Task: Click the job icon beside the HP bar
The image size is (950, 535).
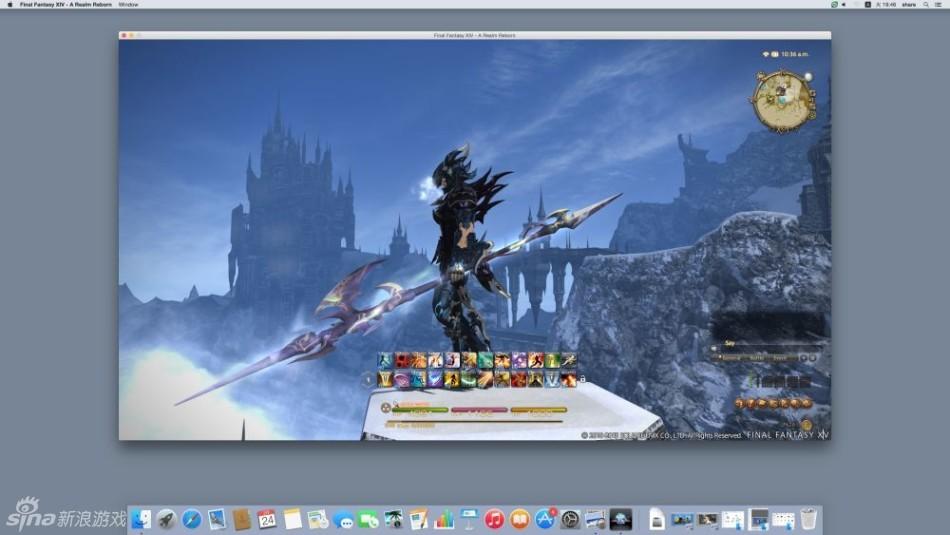Action: pos(386,408)
